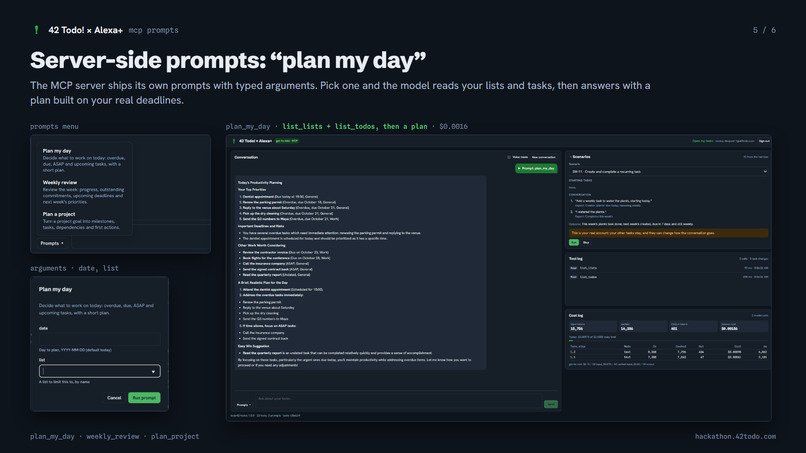Click the plan_my_day footer label
This screenshot has width=806, height=453.
52,437
